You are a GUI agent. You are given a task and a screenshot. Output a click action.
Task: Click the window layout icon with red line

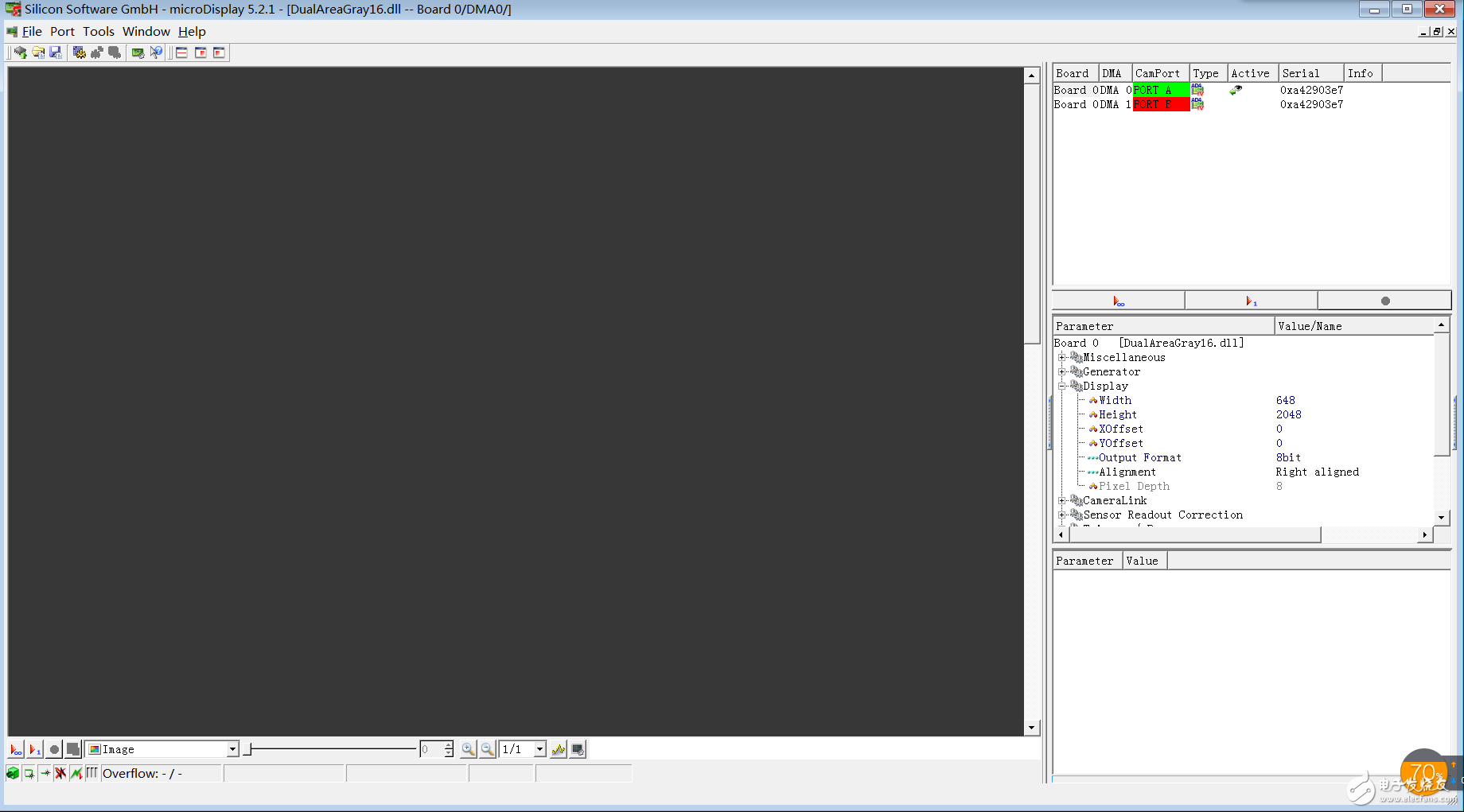(181, 52)
